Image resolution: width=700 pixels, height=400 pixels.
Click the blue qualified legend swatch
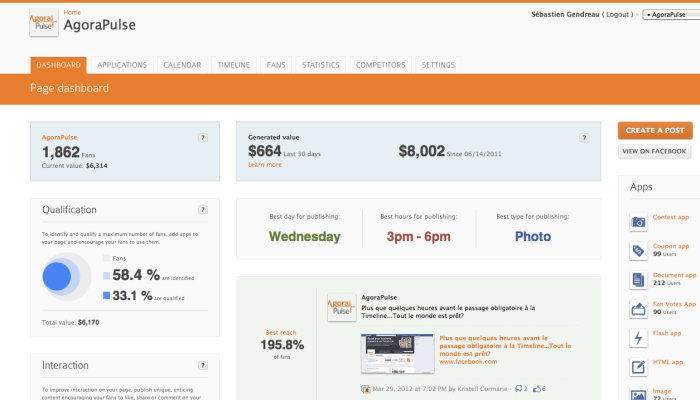(106, 295)
